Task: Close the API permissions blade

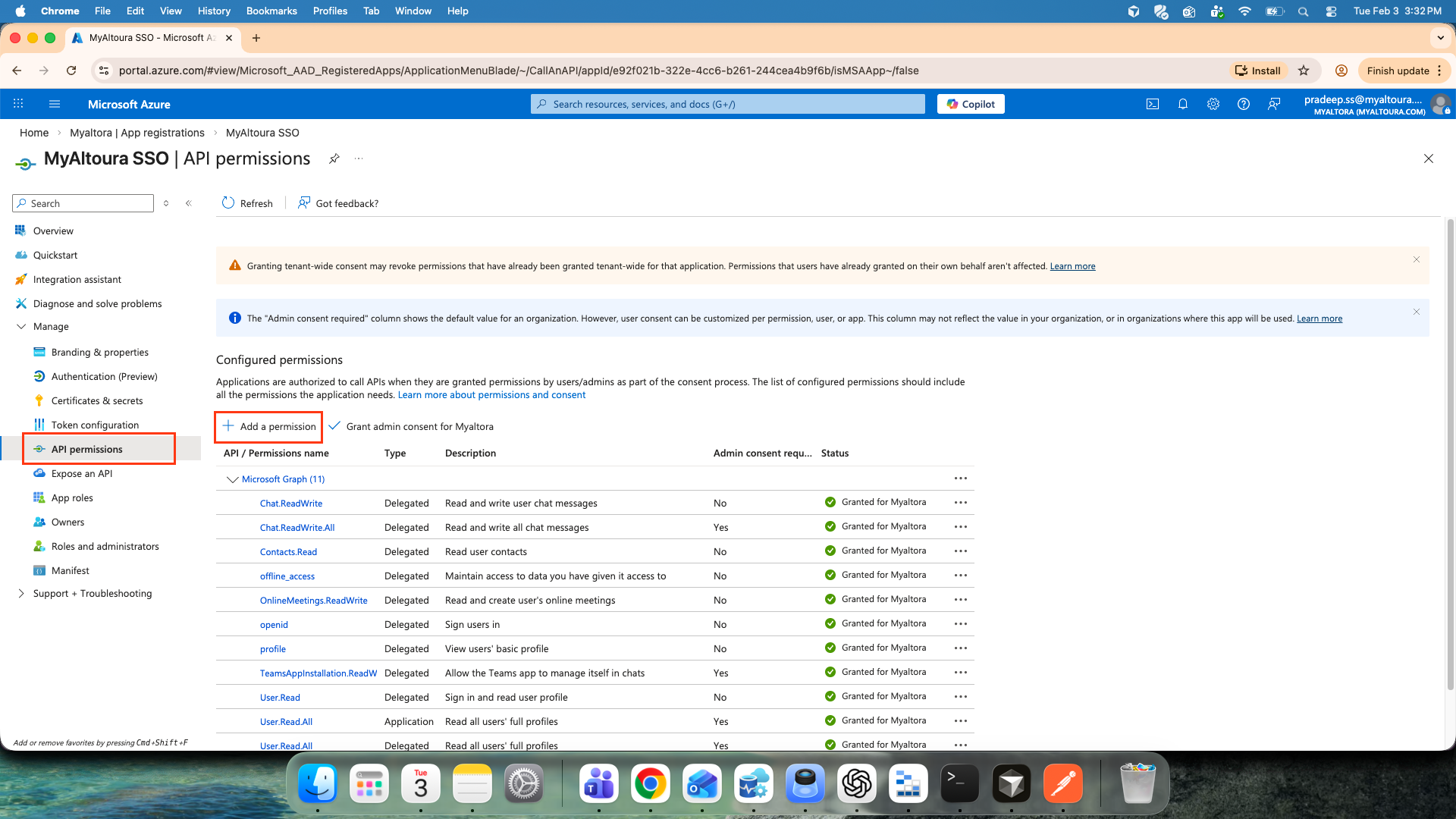Action: (x=1429, y=158)
